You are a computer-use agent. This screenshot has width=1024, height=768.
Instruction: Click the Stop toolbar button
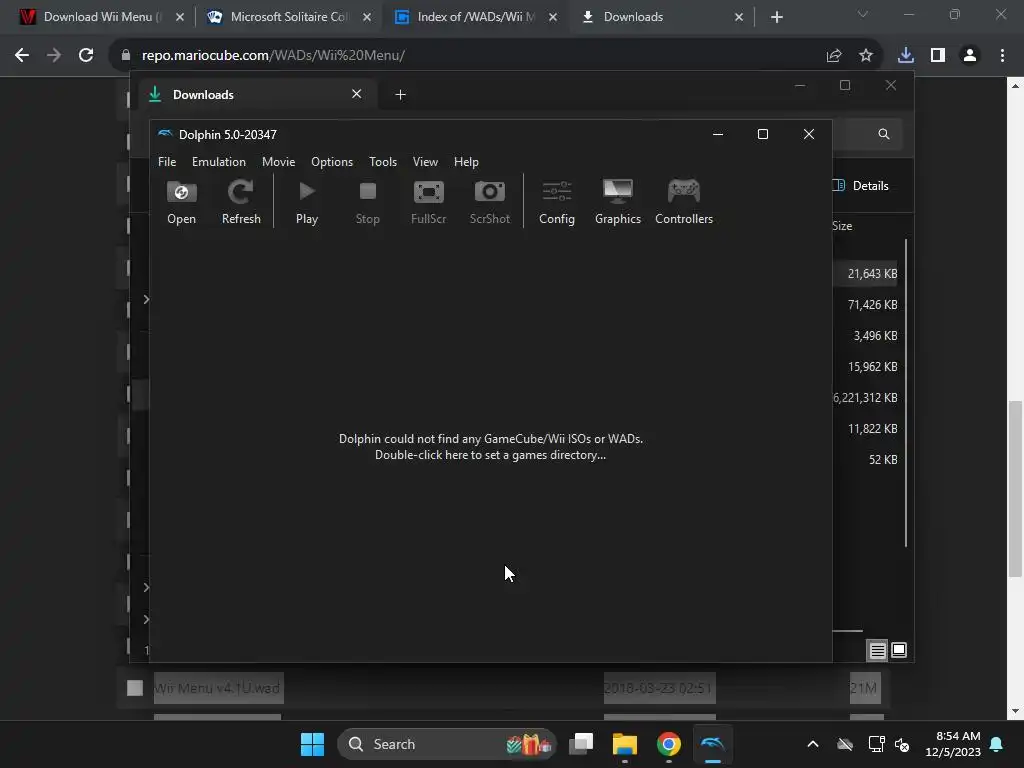[368, 202]
